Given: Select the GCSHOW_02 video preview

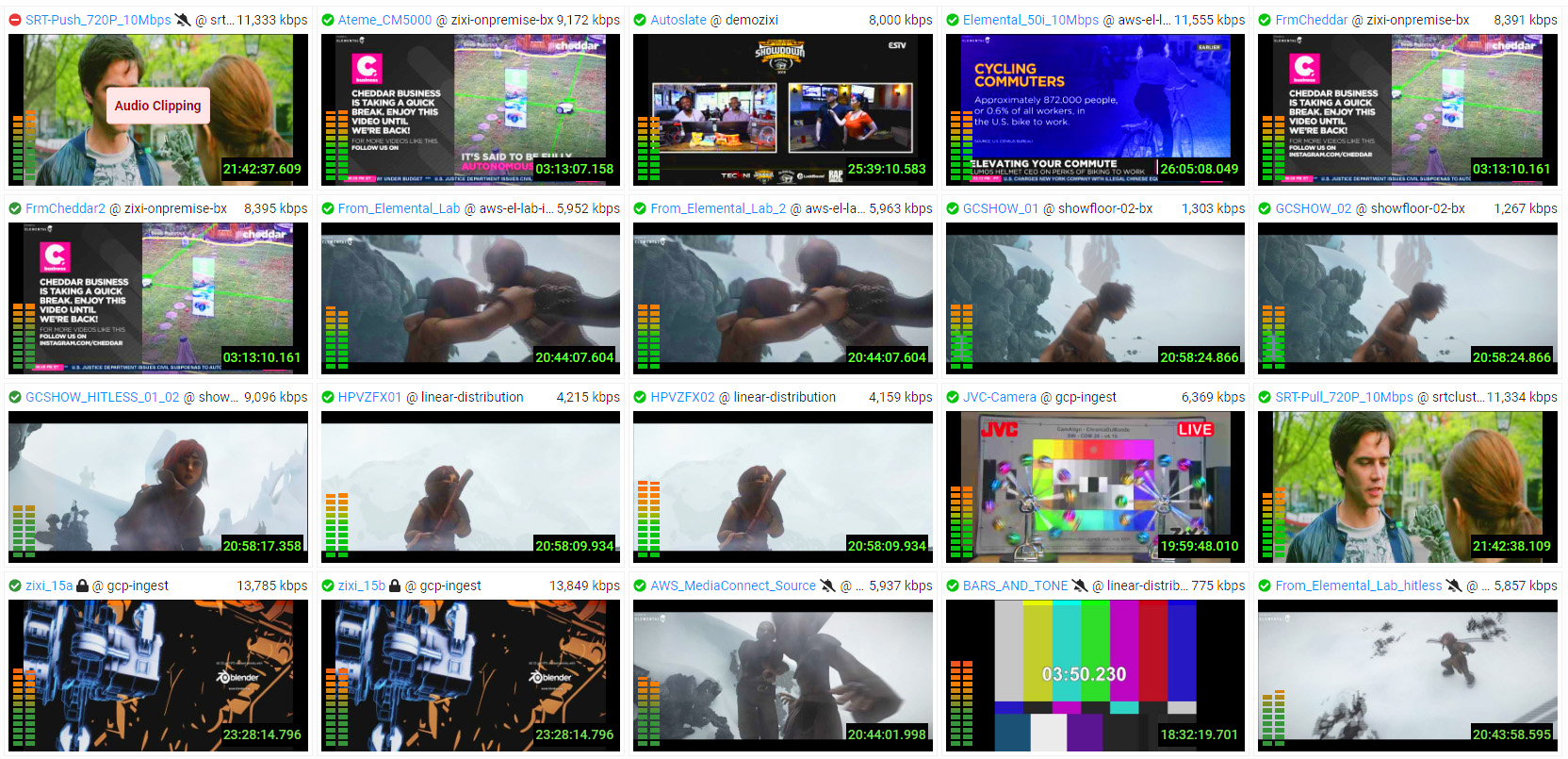Looking at the screenshot, I should click(x=1408, y=298).
